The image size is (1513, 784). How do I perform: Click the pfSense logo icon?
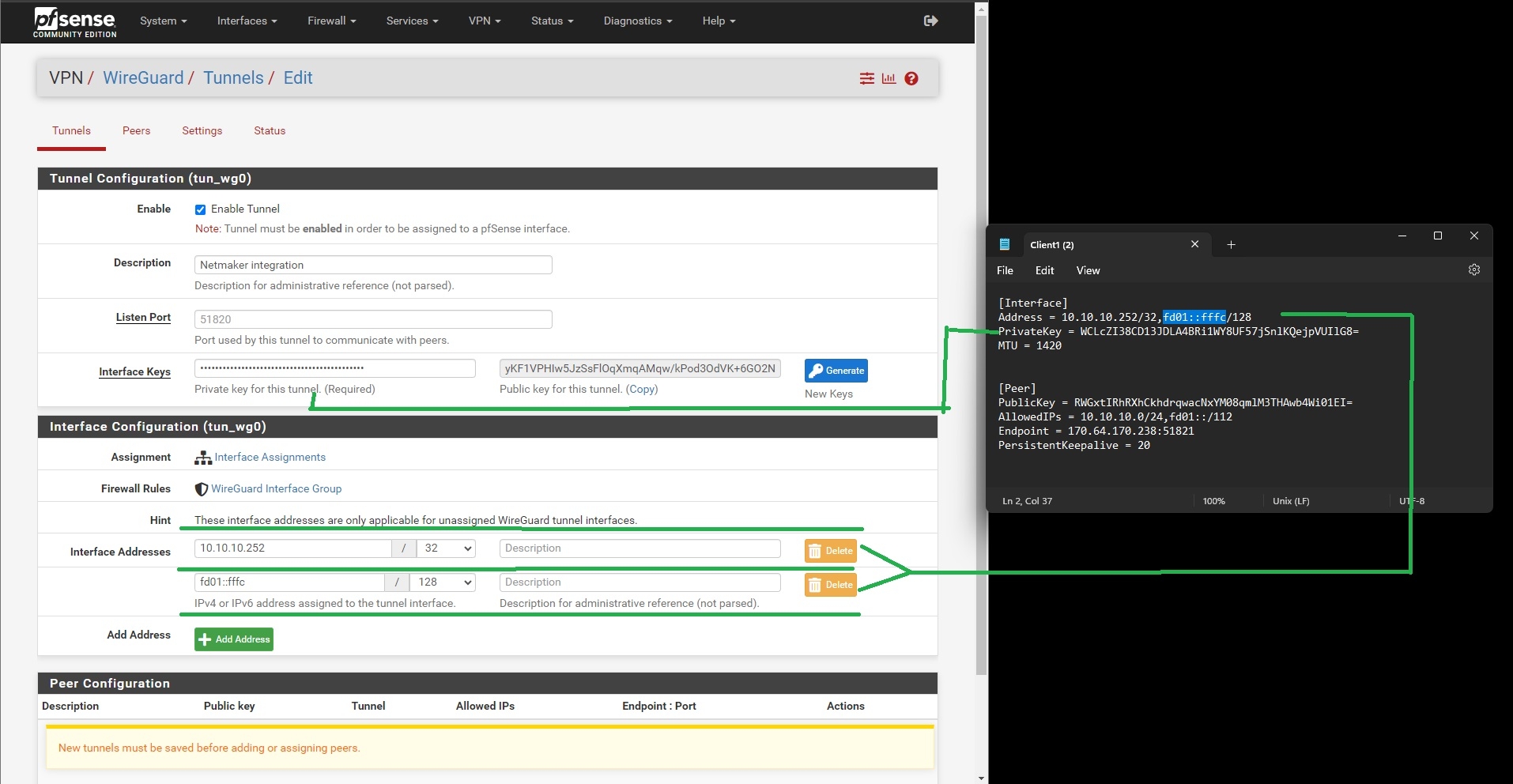(x=74, y=21)
